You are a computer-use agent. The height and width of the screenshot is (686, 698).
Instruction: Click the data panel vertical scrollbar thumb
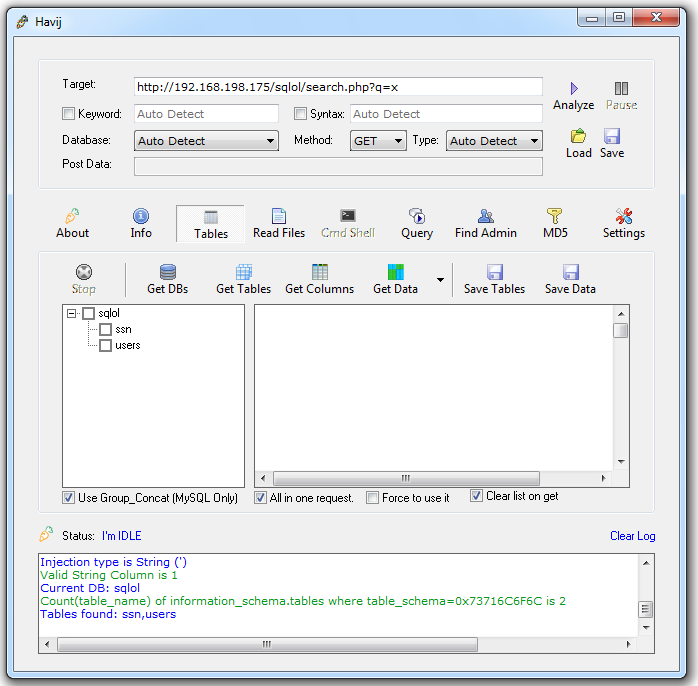point(621,331)
